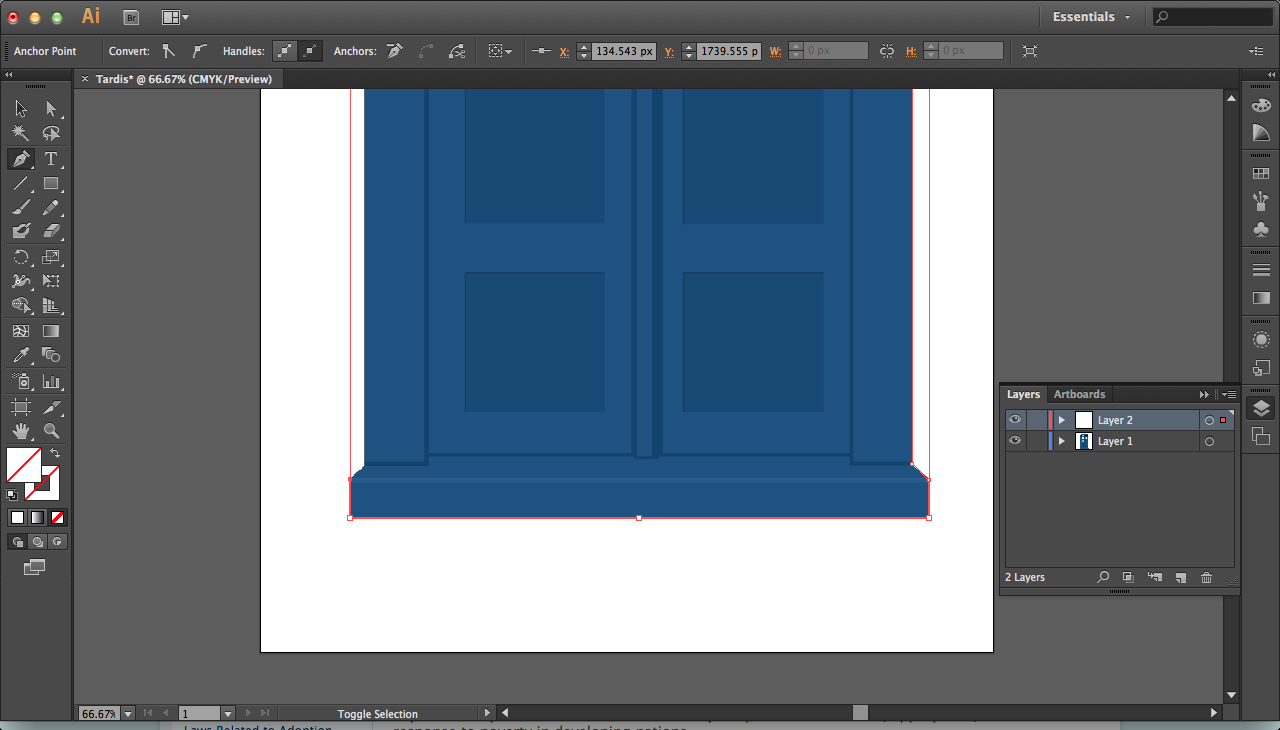
Task: Switch to the Artboards tab
Action: tap(1079, 394)
